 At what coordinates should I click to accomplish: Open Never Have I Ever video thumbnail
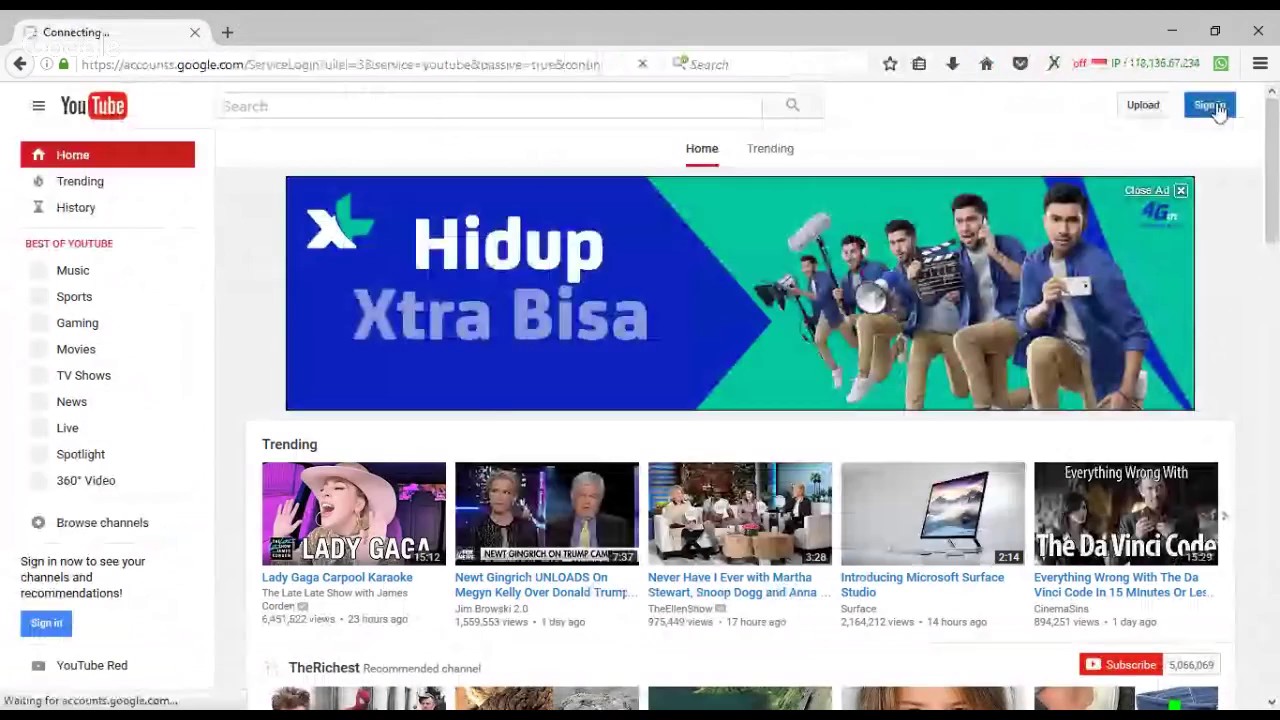[740, 513]
